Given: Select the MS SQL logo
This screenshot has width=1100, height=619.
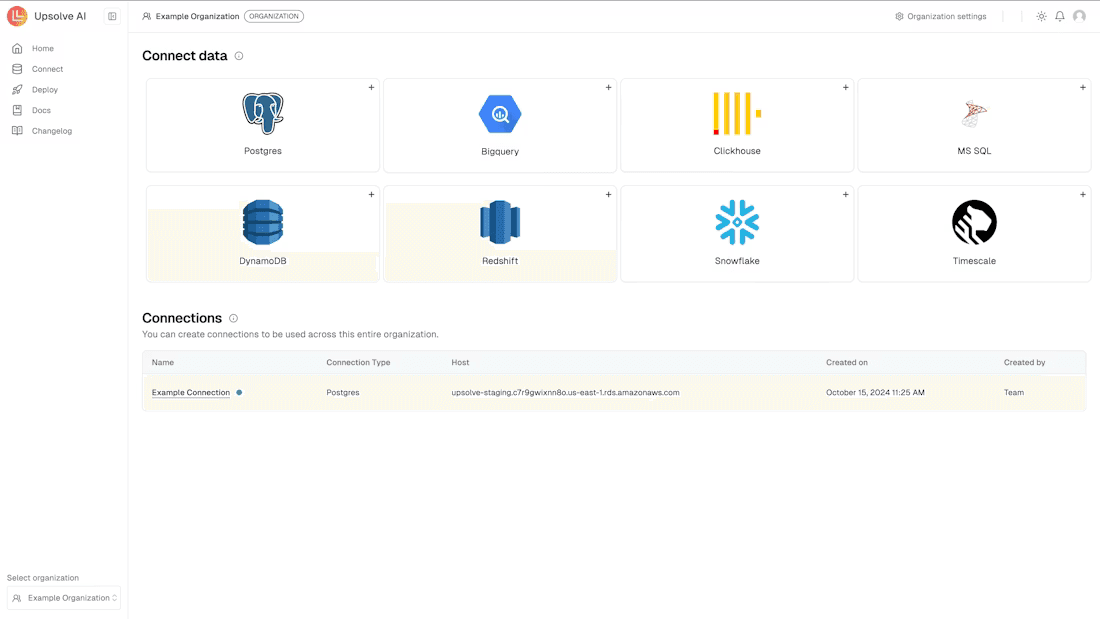Looking at the screenshot, I should (x=974, y=114).
